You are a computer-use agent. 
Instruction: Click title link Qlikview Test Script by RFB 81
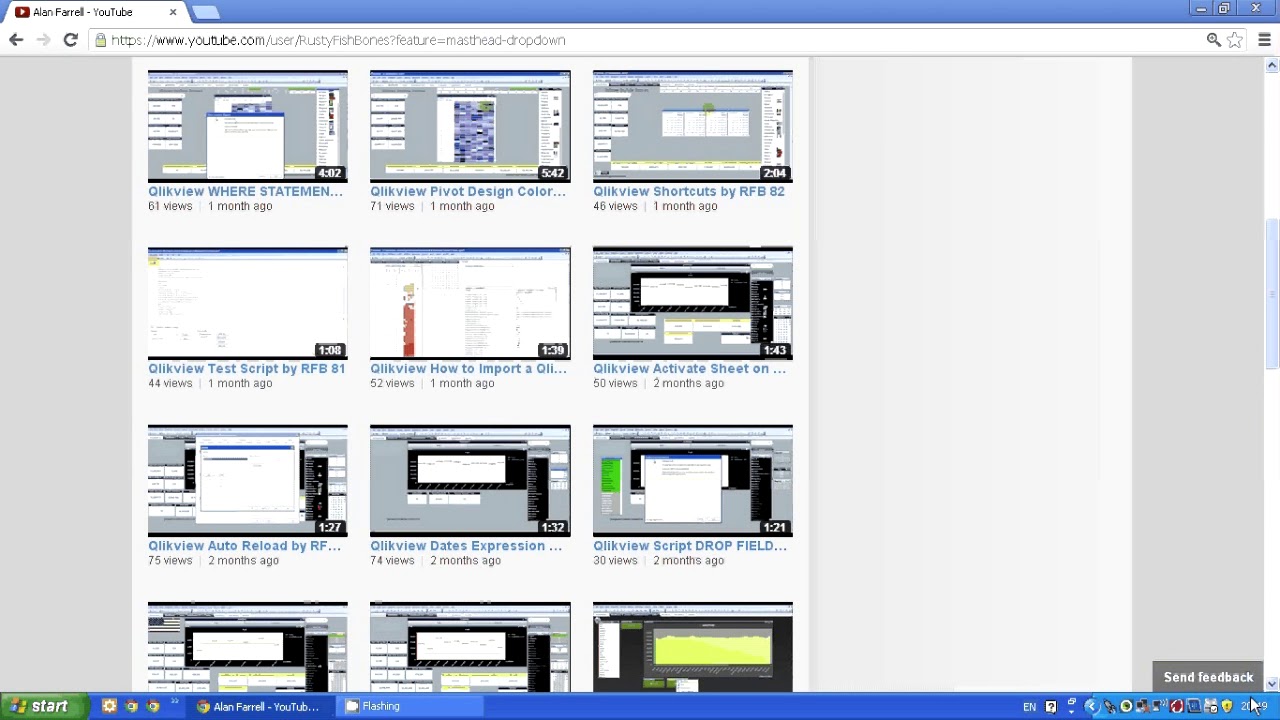[246, 368]
